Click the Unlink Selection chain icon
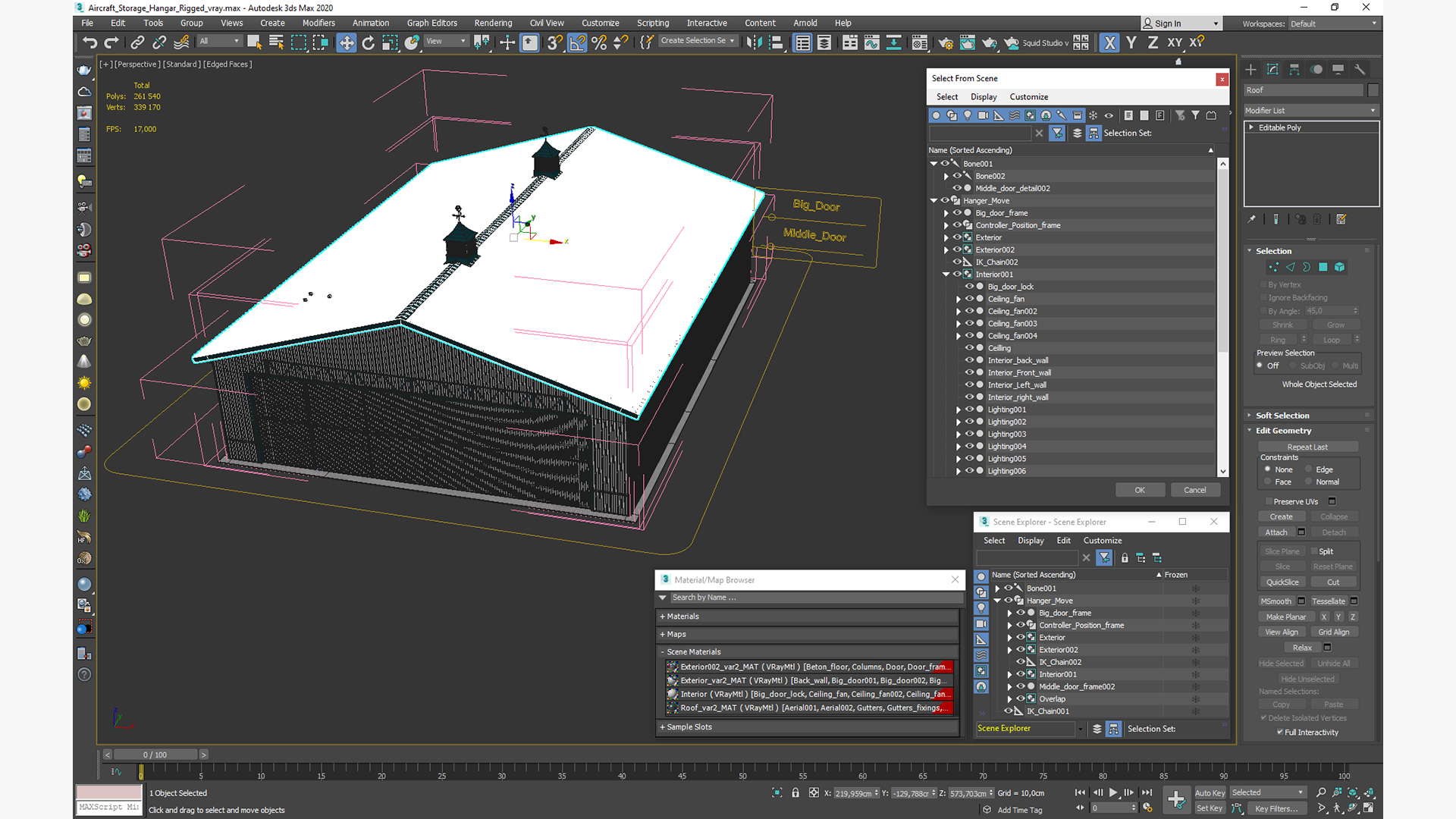The height and width of the screenshot is (819, 1456). 159,42
